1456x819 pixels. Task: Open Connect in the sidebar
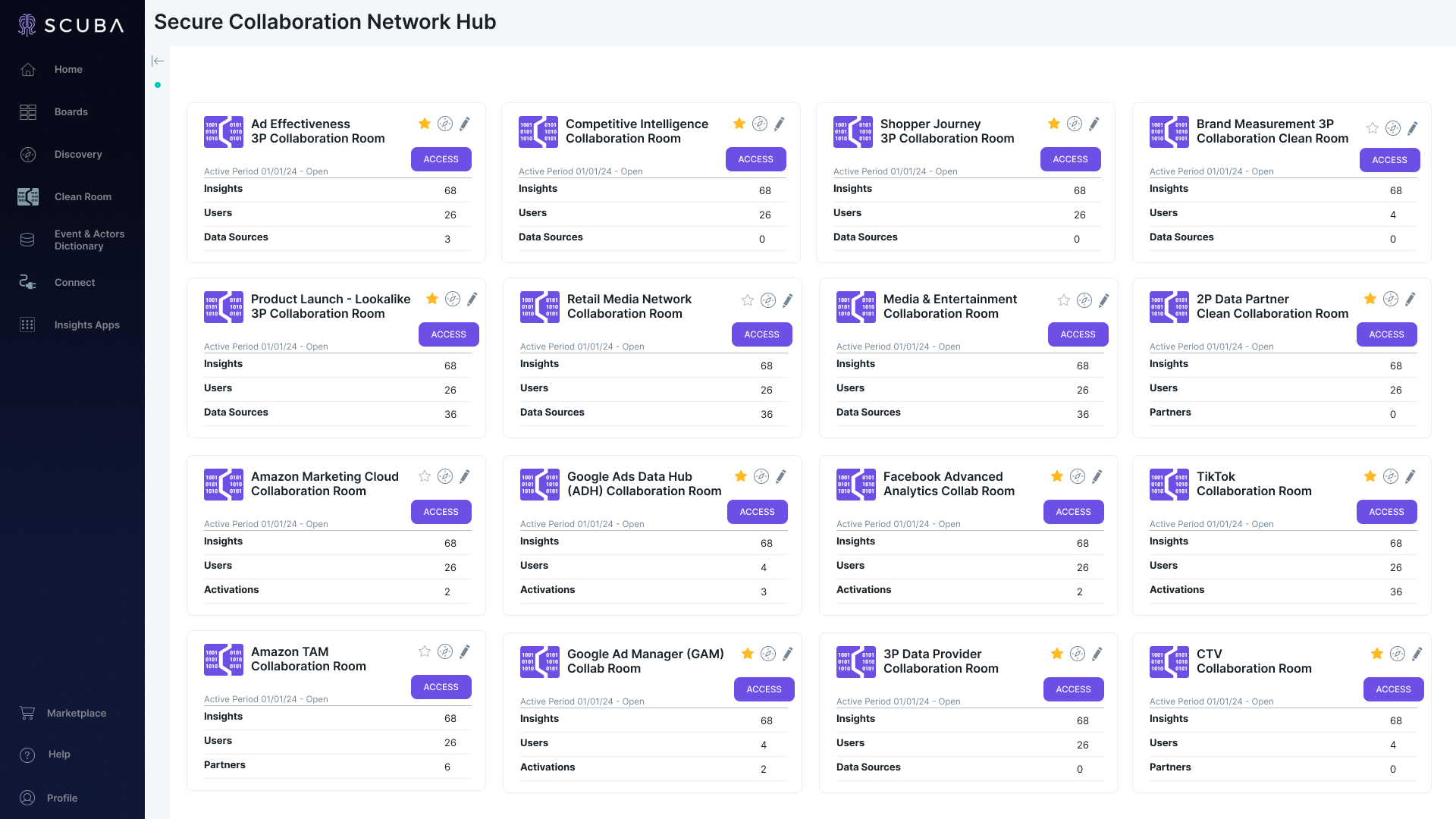(x=74, y=282)
